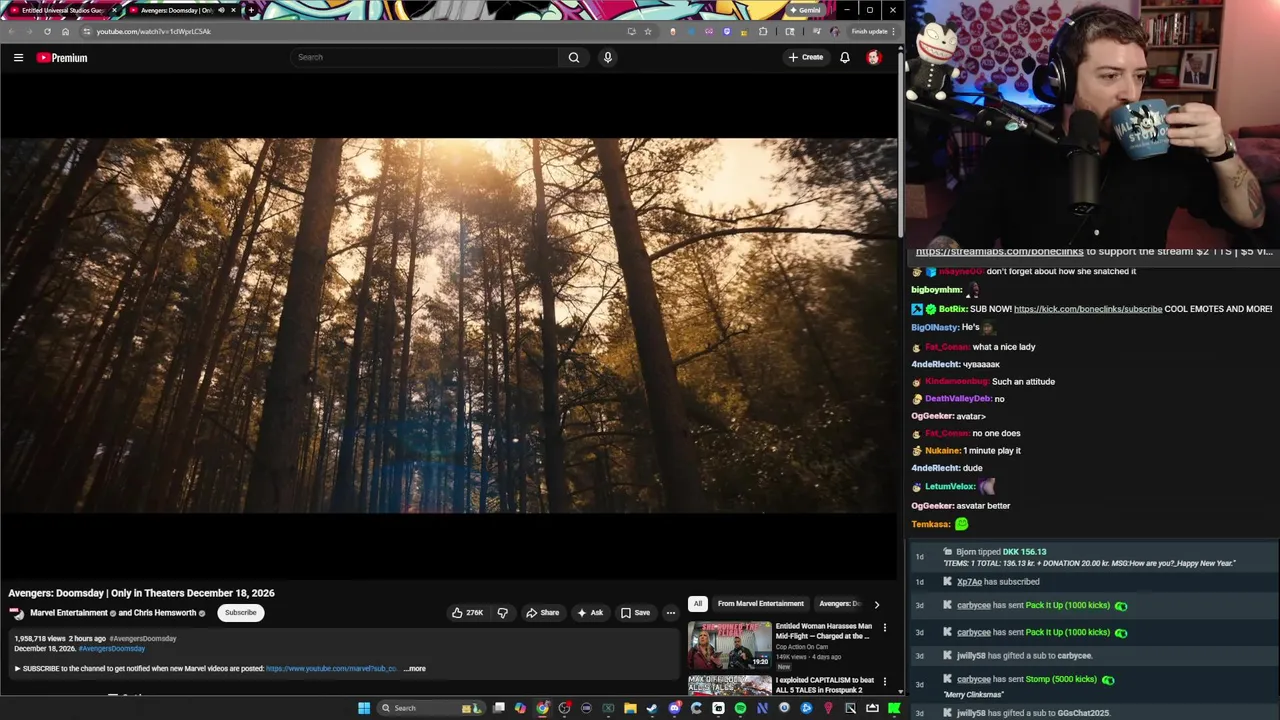Open the Entitled Woman Harasses Man thumbnail

tap(729, 645)
